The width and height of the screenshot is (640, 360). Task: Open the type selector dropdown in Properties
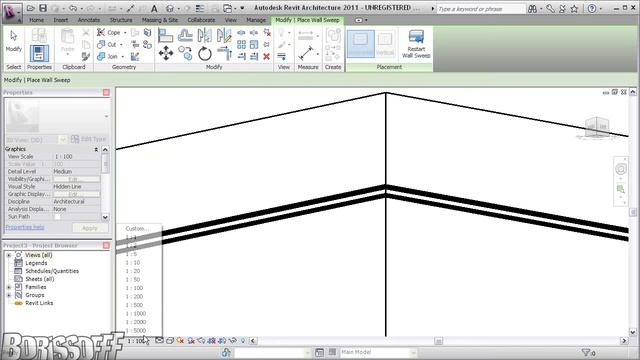(x=106, y=116)
